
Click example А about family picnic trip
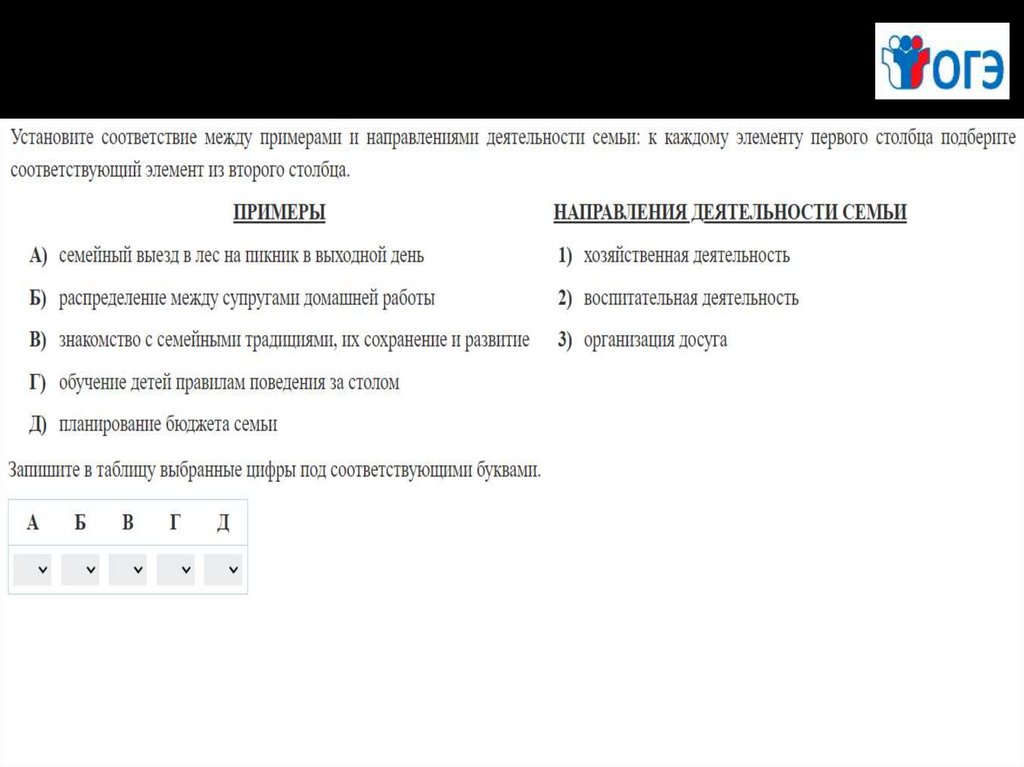(x=227, y=255)
